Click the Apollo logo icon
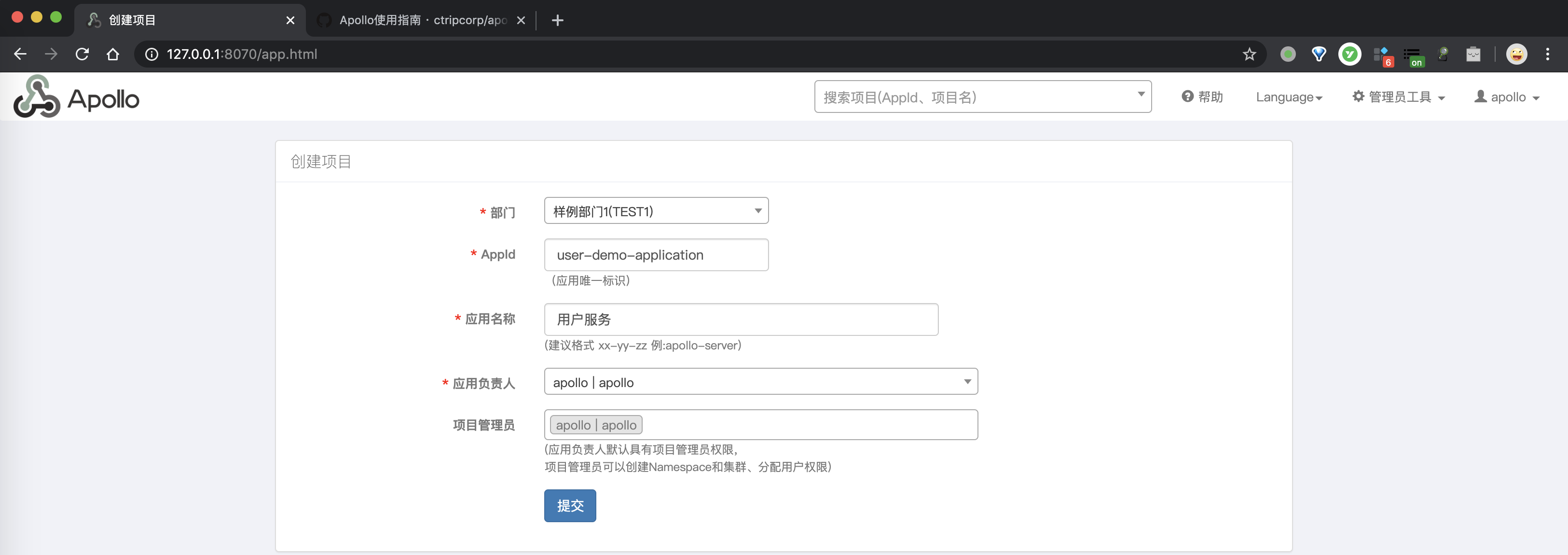This screenshot has height=555, width=1568. click(37, 97)
